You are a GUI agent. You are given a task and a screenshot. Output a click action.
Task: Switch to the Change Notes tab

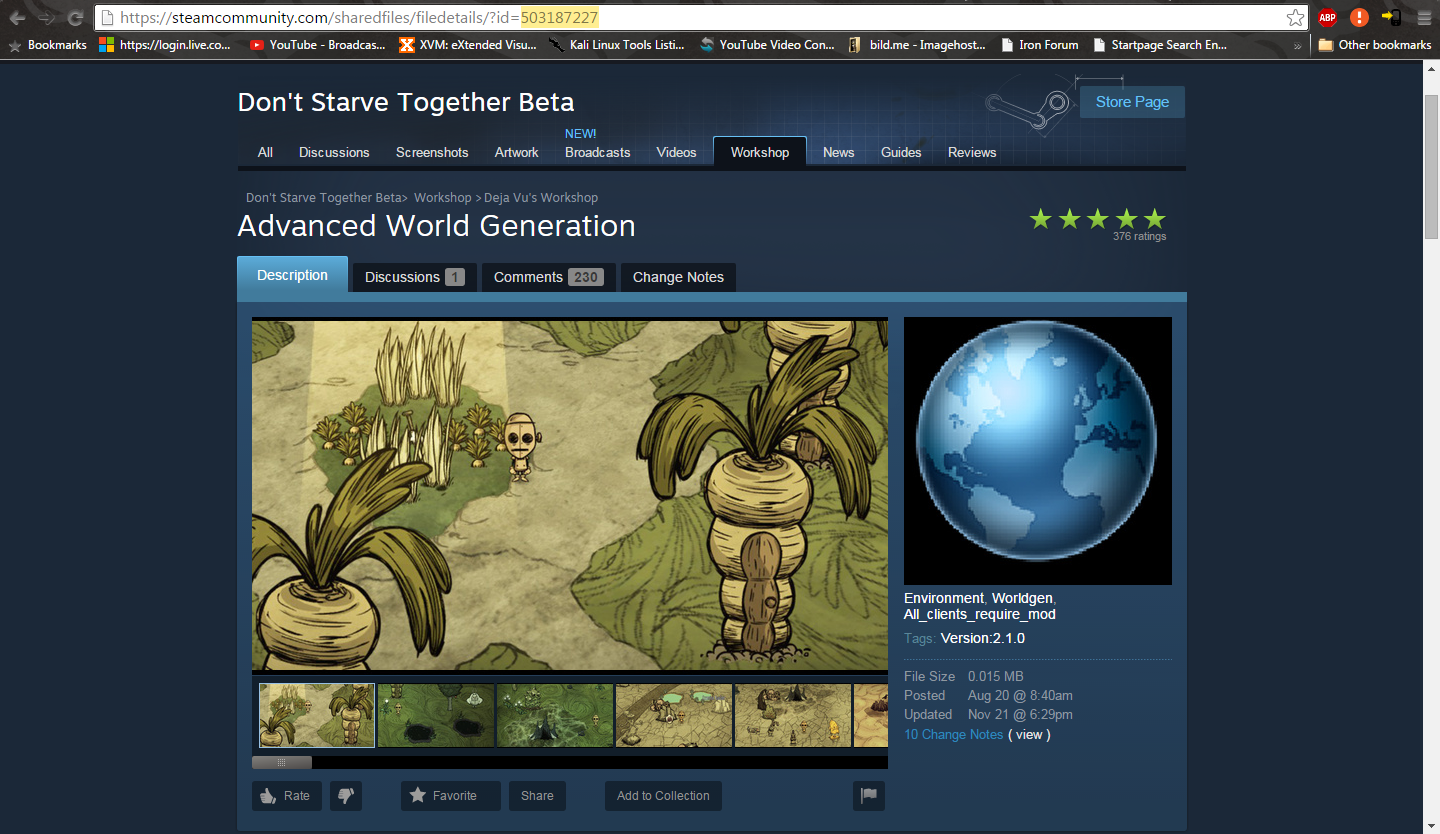click(678, 277)
